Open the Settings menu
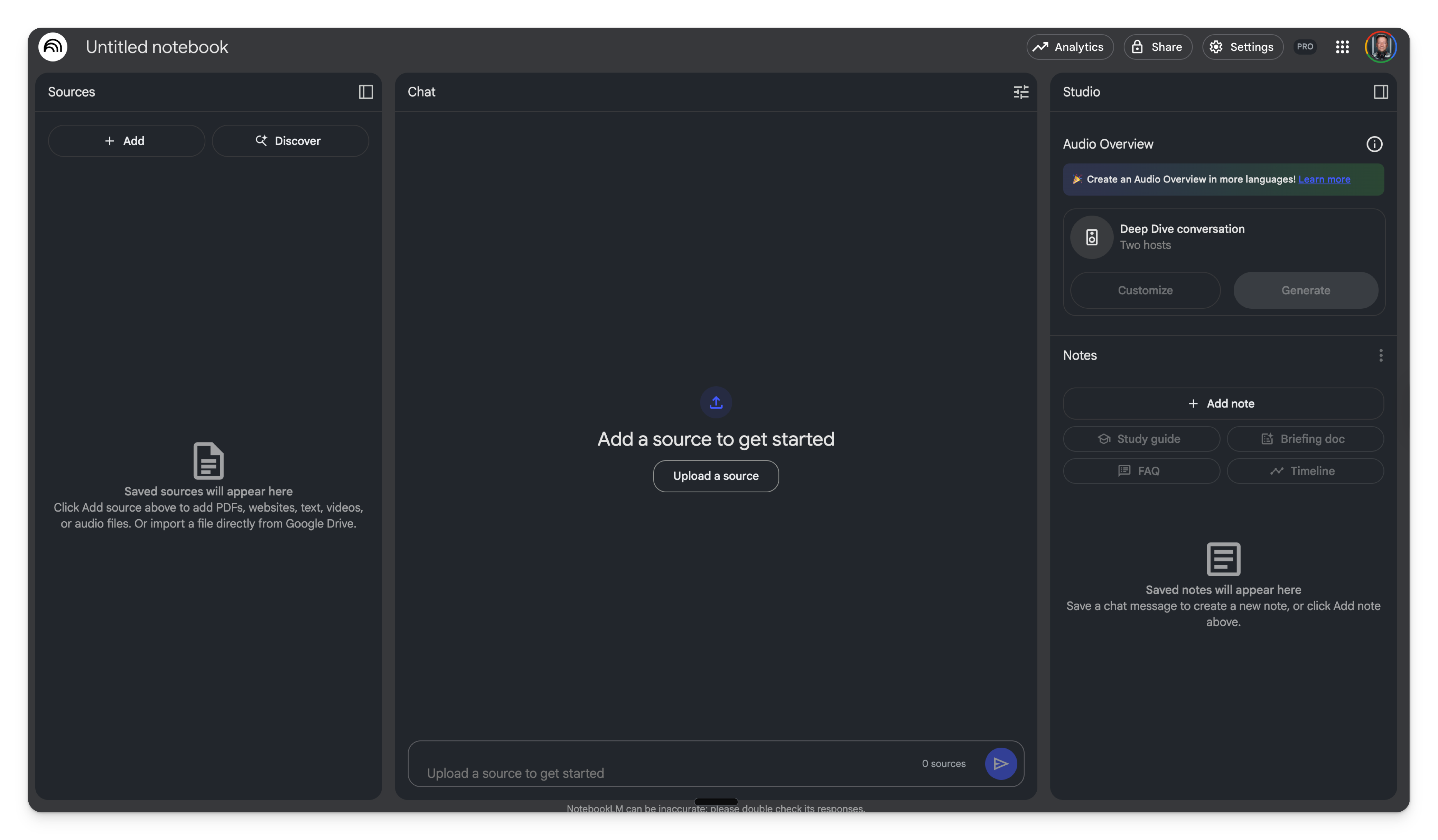 point(1242,47)
